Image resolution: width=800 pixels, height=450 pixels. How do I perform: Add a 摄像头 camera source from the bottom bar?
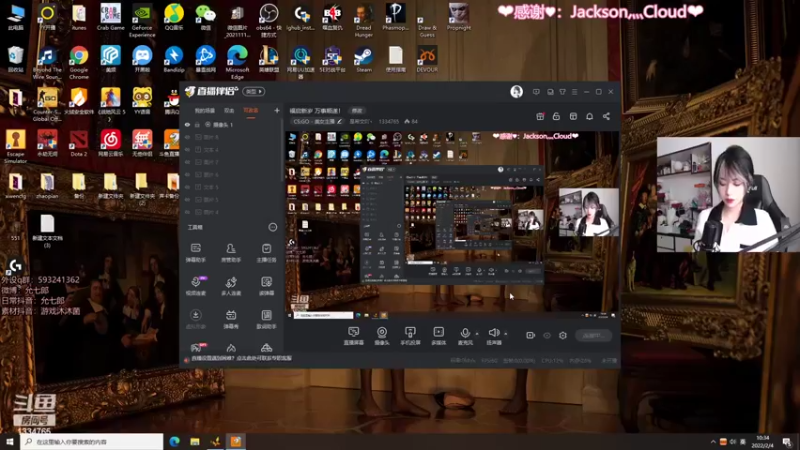(x=382, y=336)
